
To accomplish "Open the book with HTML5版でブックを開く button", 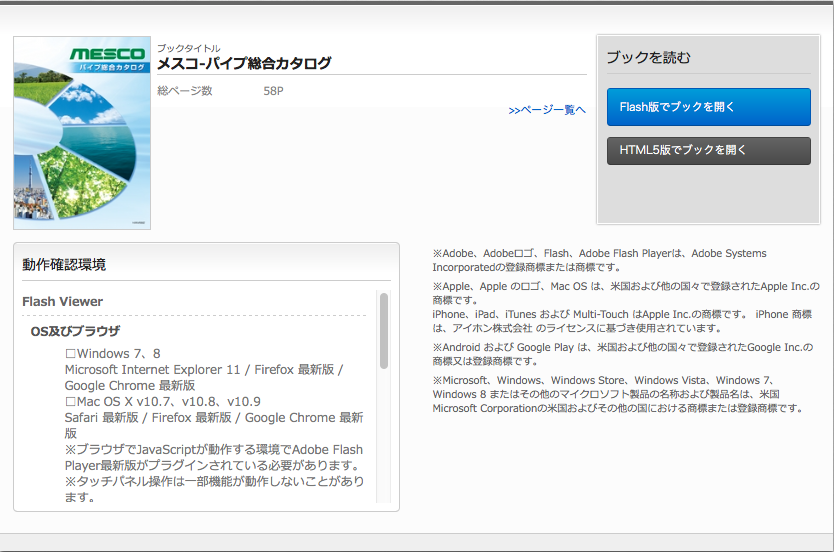I will 708,150.
